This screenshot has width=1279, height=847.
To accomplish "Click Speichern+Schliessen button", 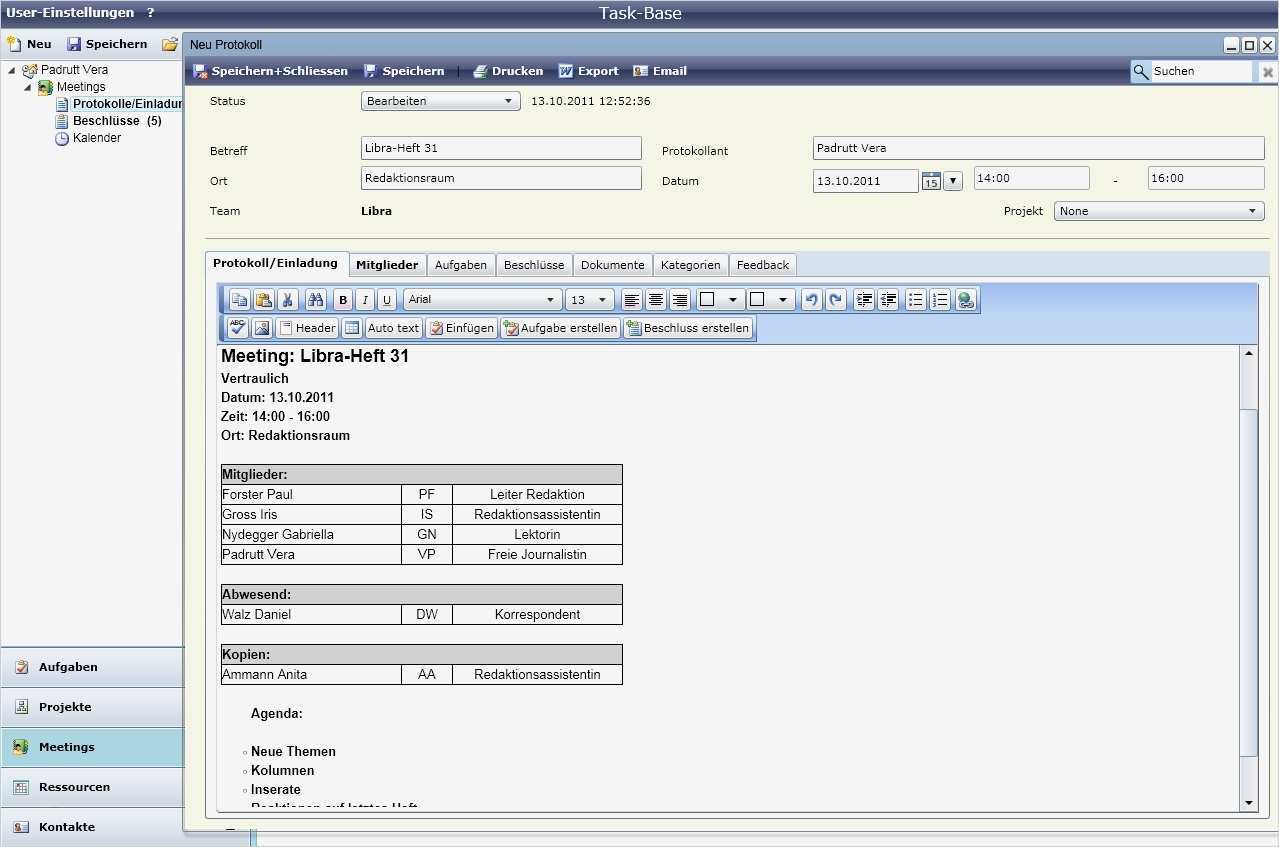I will [270, 71].
